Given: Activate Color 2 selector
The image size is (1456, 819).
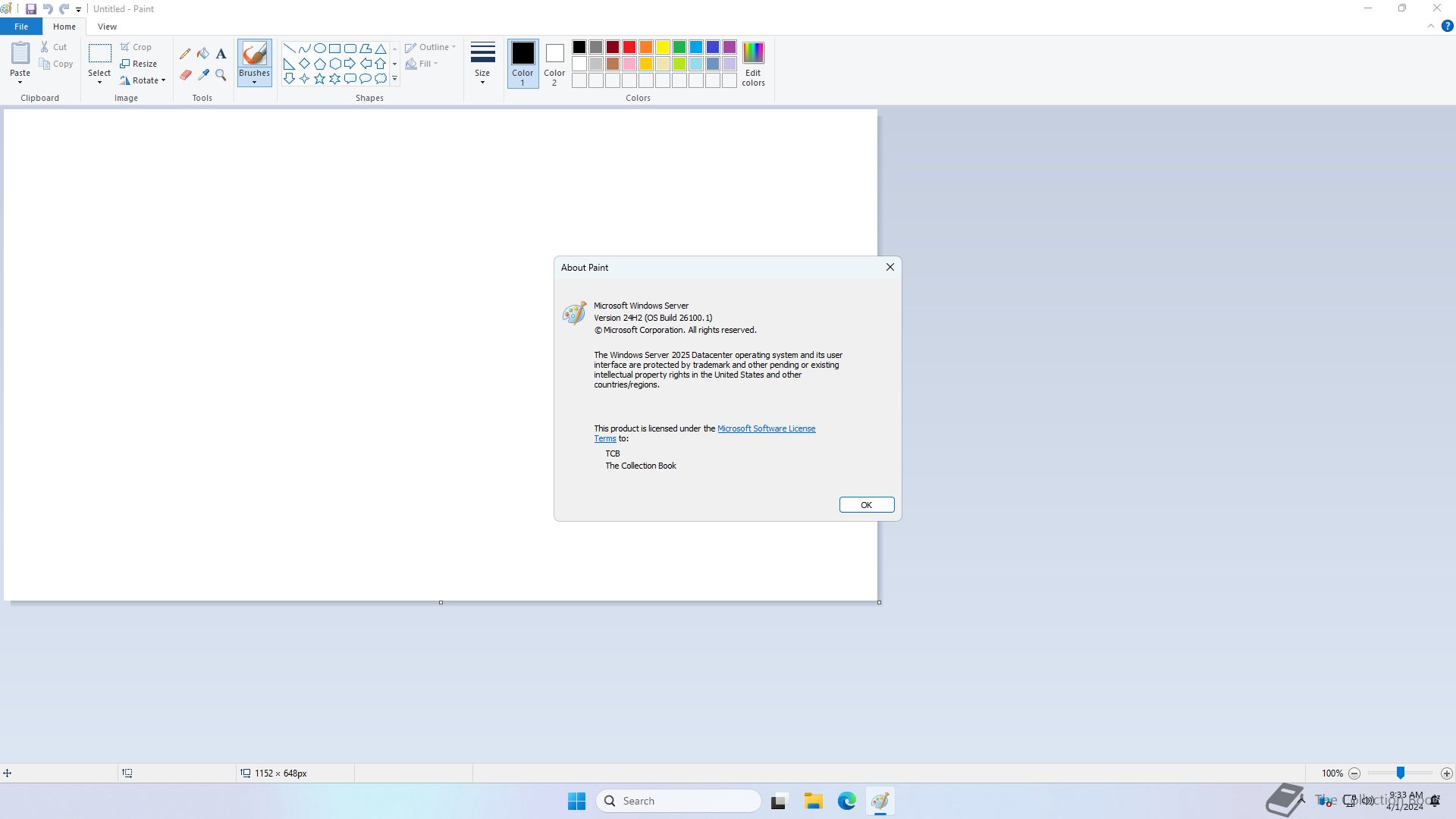Looking at the screenshot, I should (554, 63).
